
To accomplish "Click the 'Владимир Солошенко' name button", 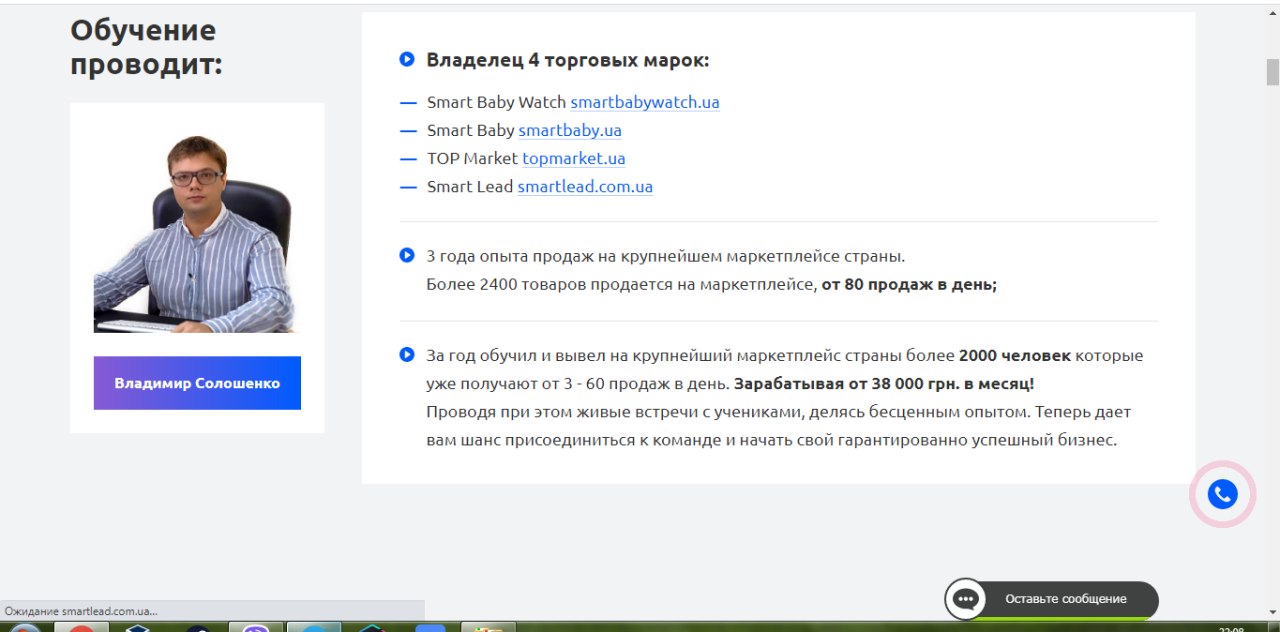I will (197, 383).
